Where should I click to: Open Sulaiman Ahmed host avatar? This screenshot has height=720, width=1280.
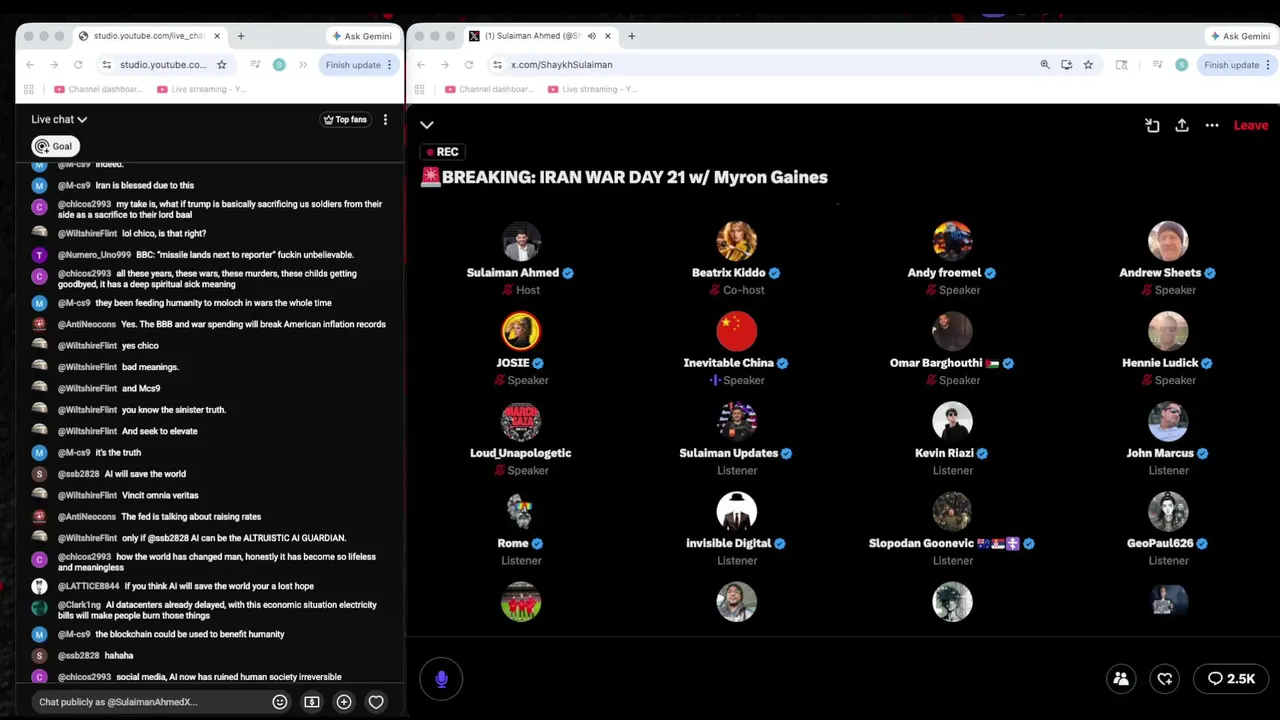(x=521, y=241)
